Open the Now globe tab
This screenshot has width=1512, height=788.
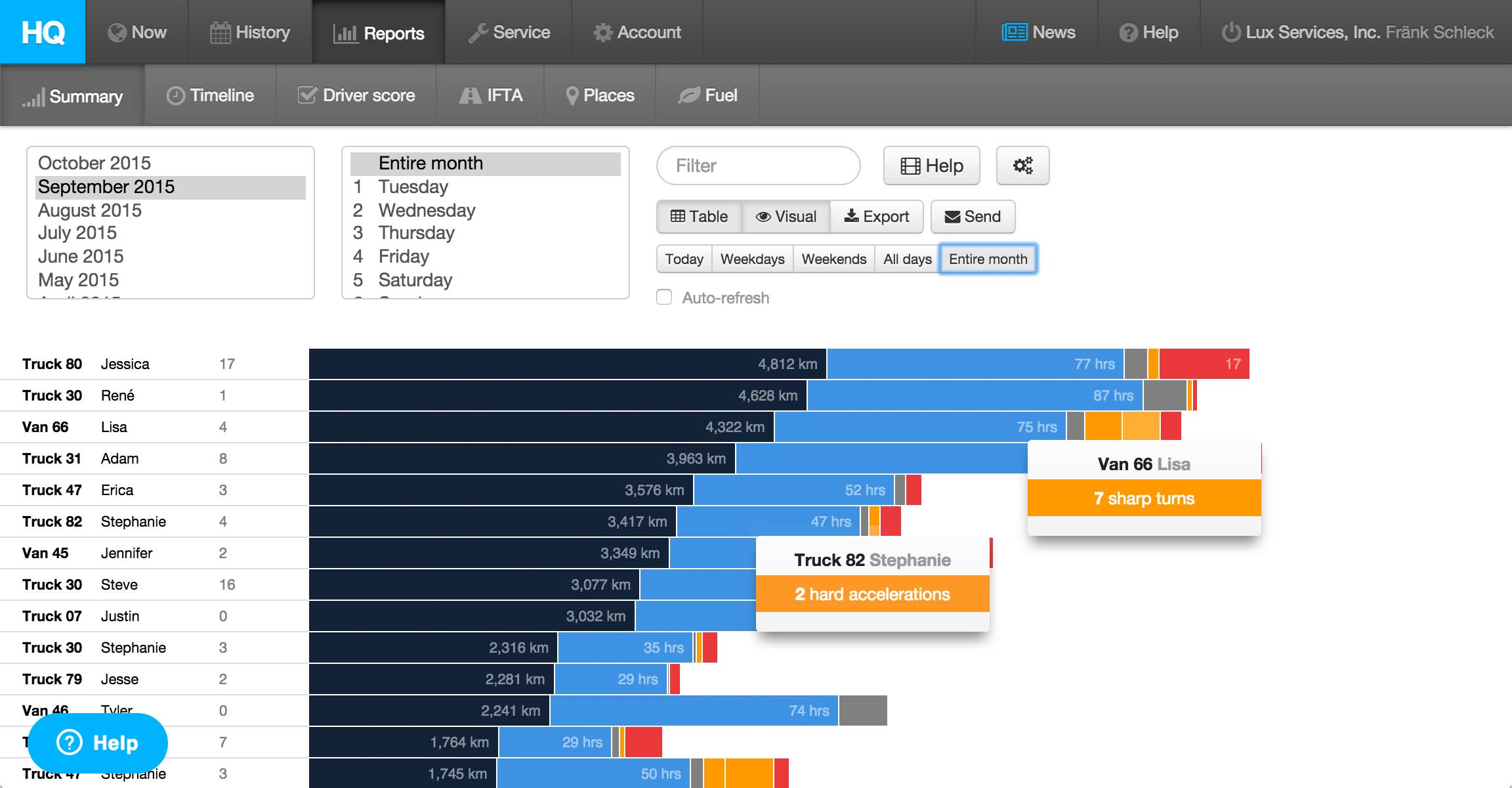[x=137, y=32]
